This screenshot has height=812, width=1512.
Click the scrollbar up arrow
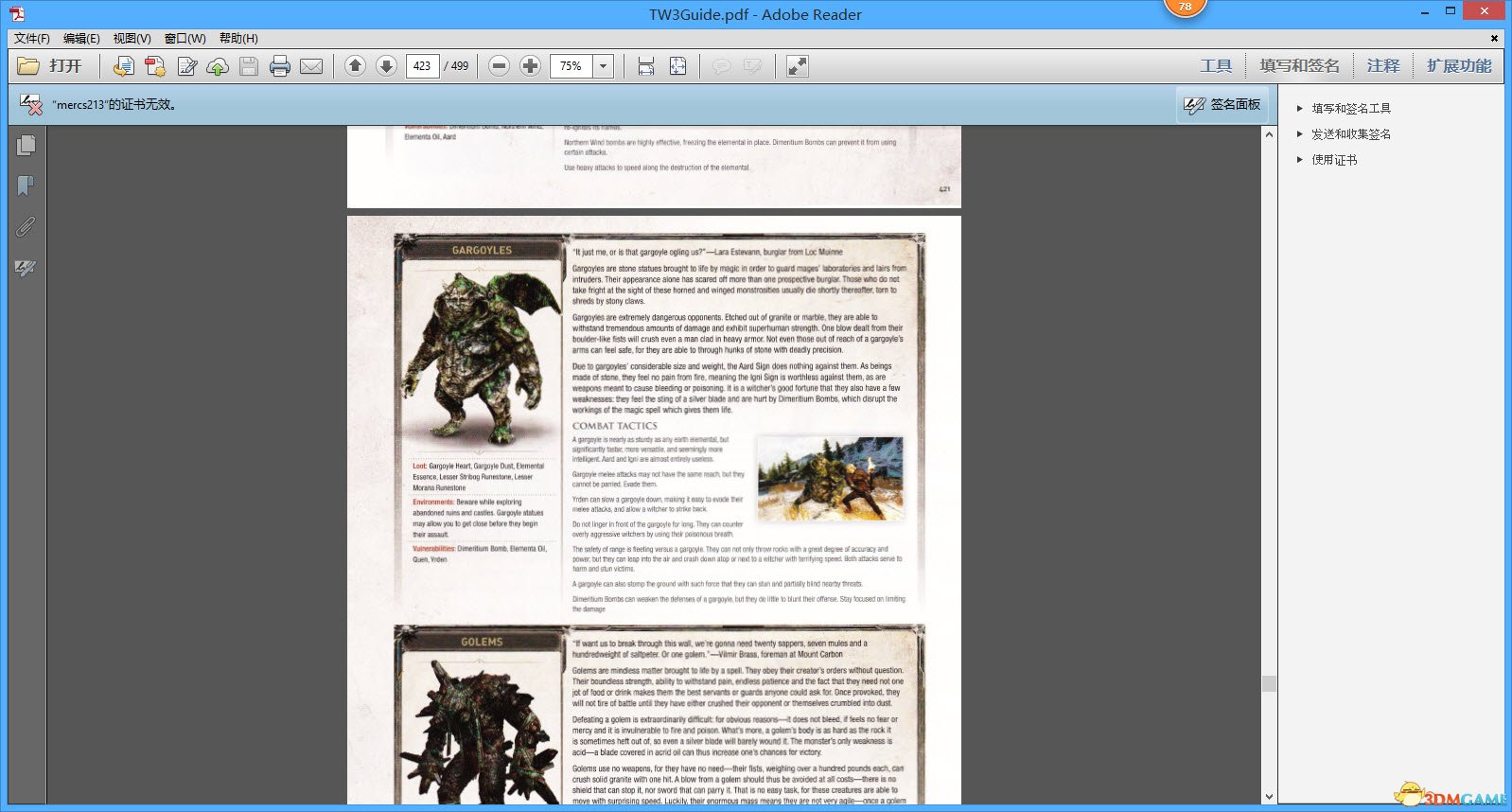1269,134
